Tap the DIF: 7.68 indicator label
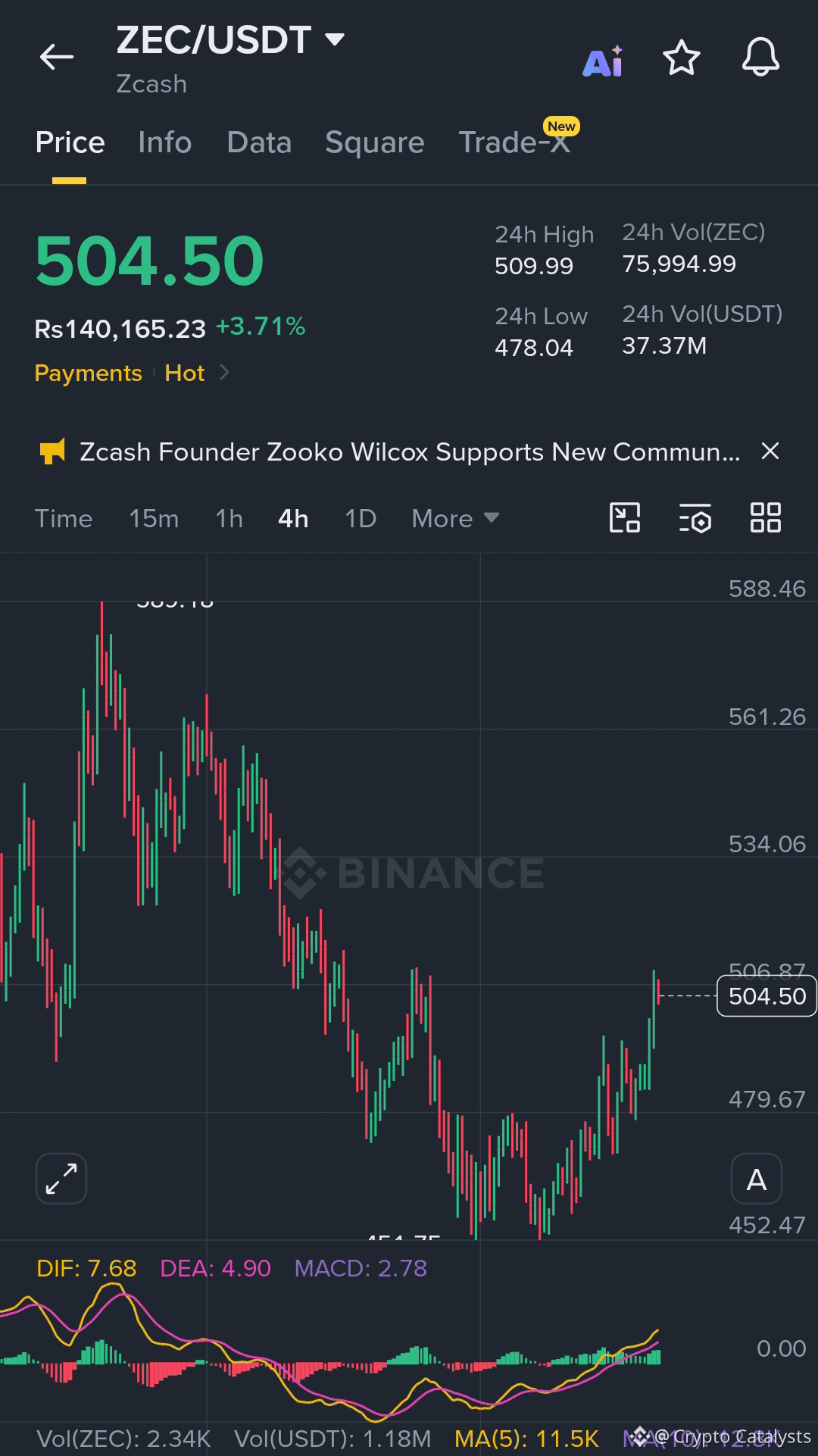This screenshot has width=818, height=1456. [86, 1268]
